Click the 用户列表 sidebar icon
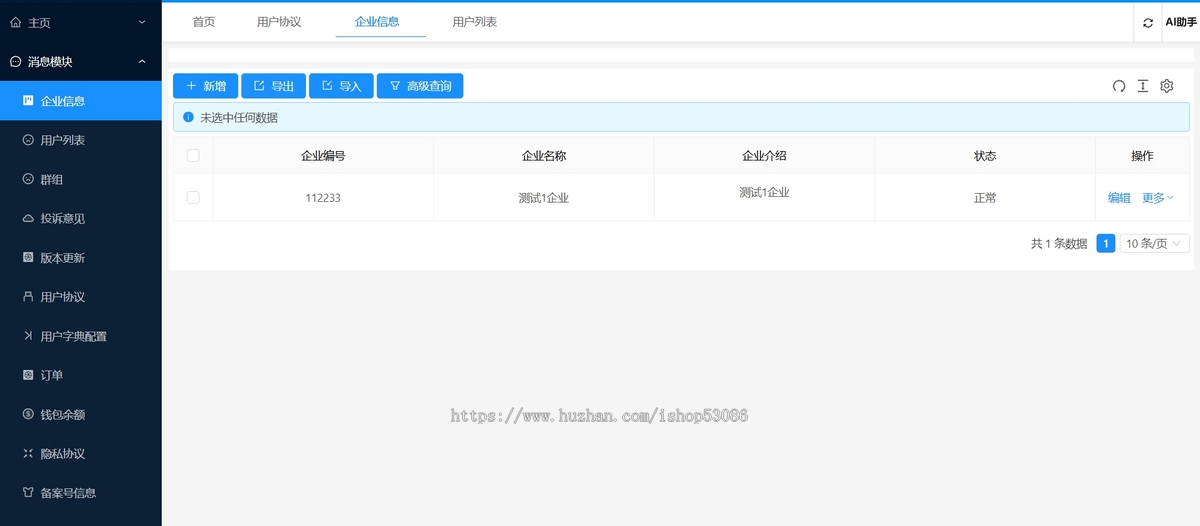Screen dimensions: 1200x526 [28, 140]
